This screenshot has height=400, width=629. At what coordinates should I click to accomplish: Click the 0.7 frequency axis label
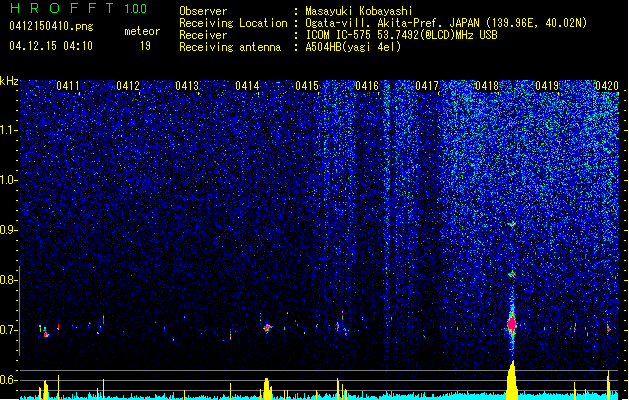point(9,330)
